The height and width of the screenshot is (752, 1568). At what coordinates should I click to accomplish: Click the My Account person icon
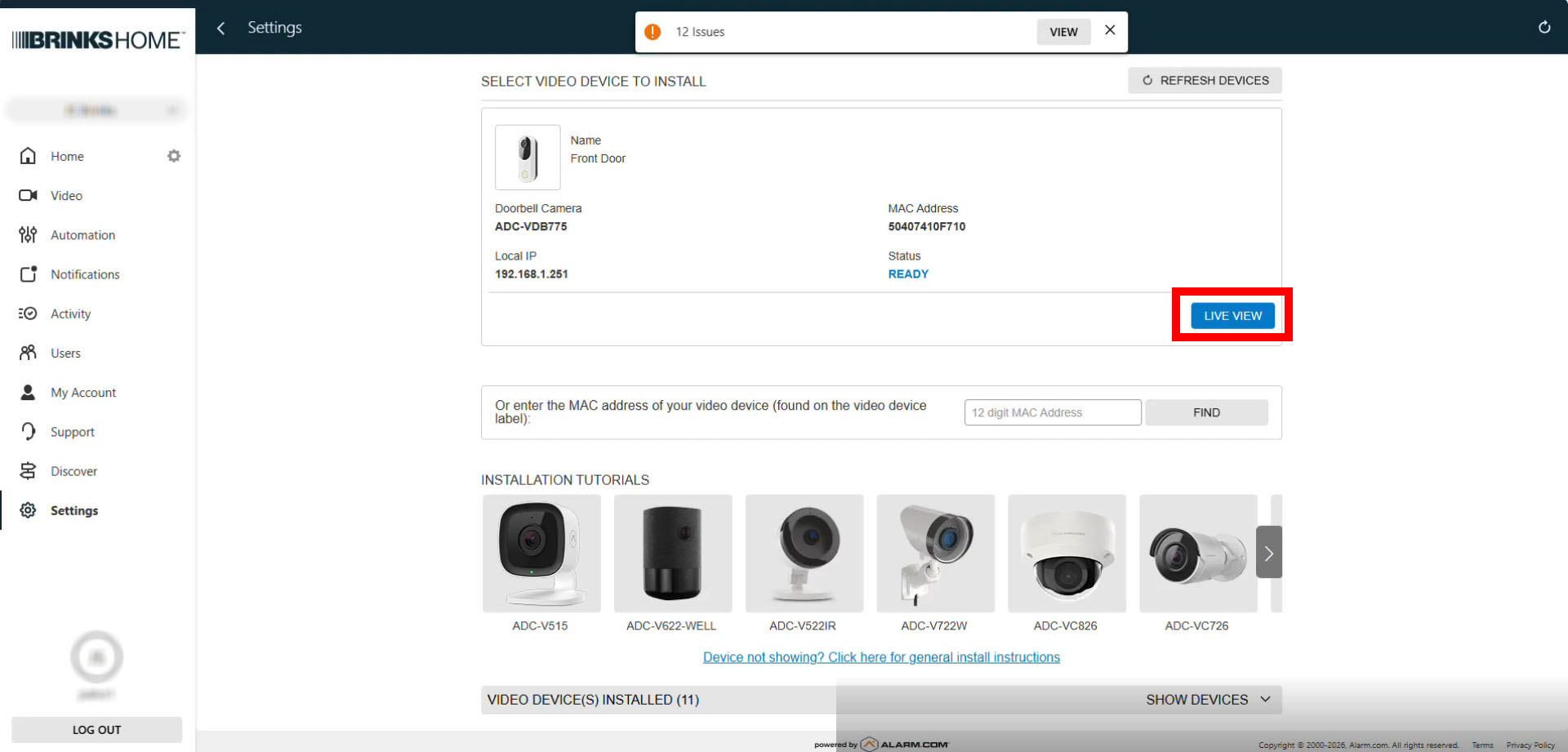click(28, 392)
